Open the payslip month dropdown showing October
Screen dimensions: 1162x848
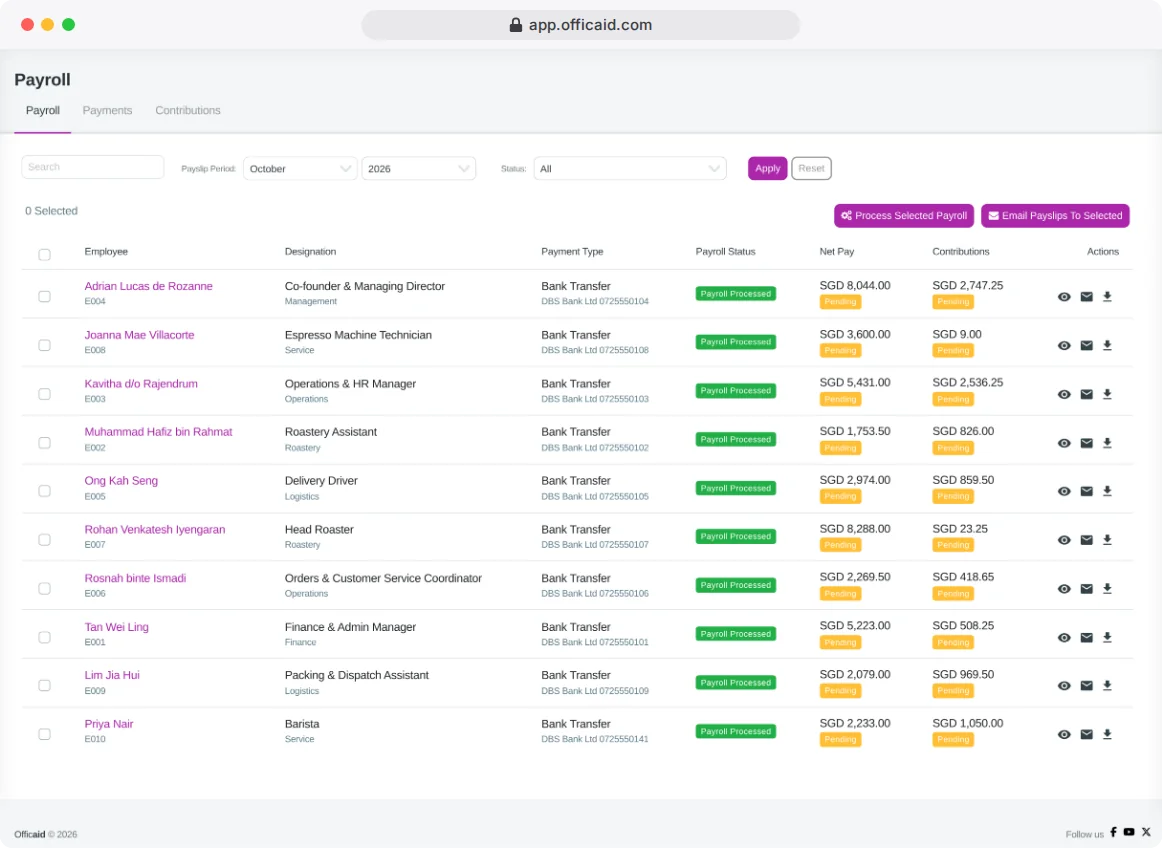click(x=300, y=169)
